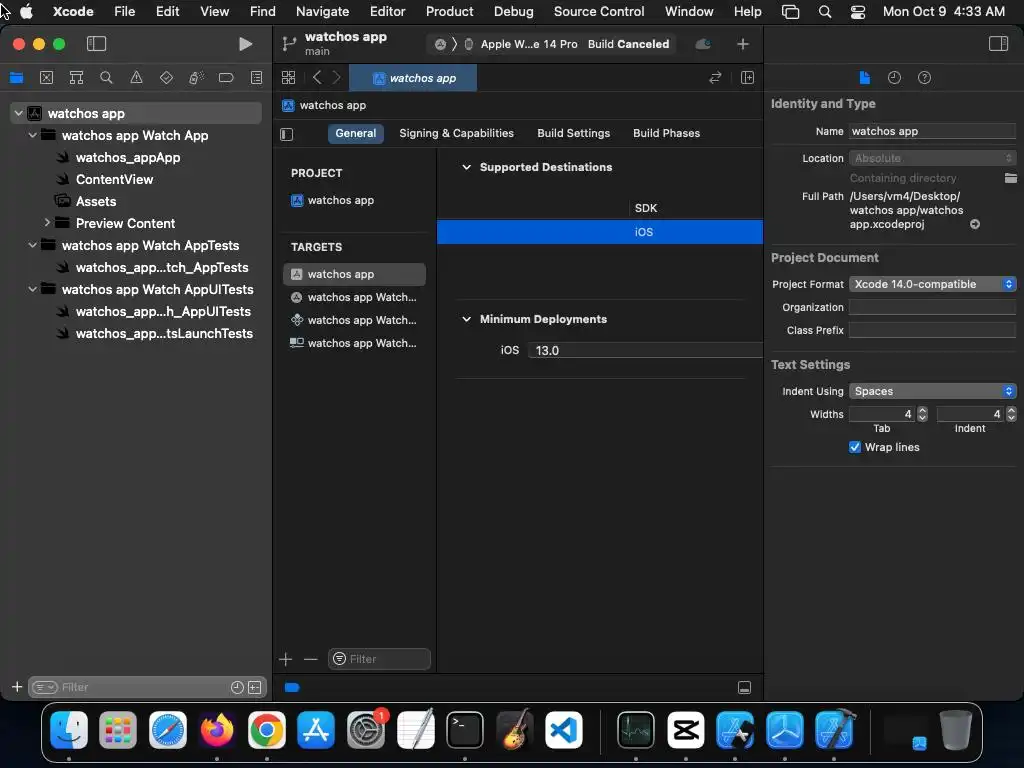Image resolution: width=1024 pixels, height=768 pixels.
Task: Switch to the Build Phases tab
Action: [x=666, y=133]
